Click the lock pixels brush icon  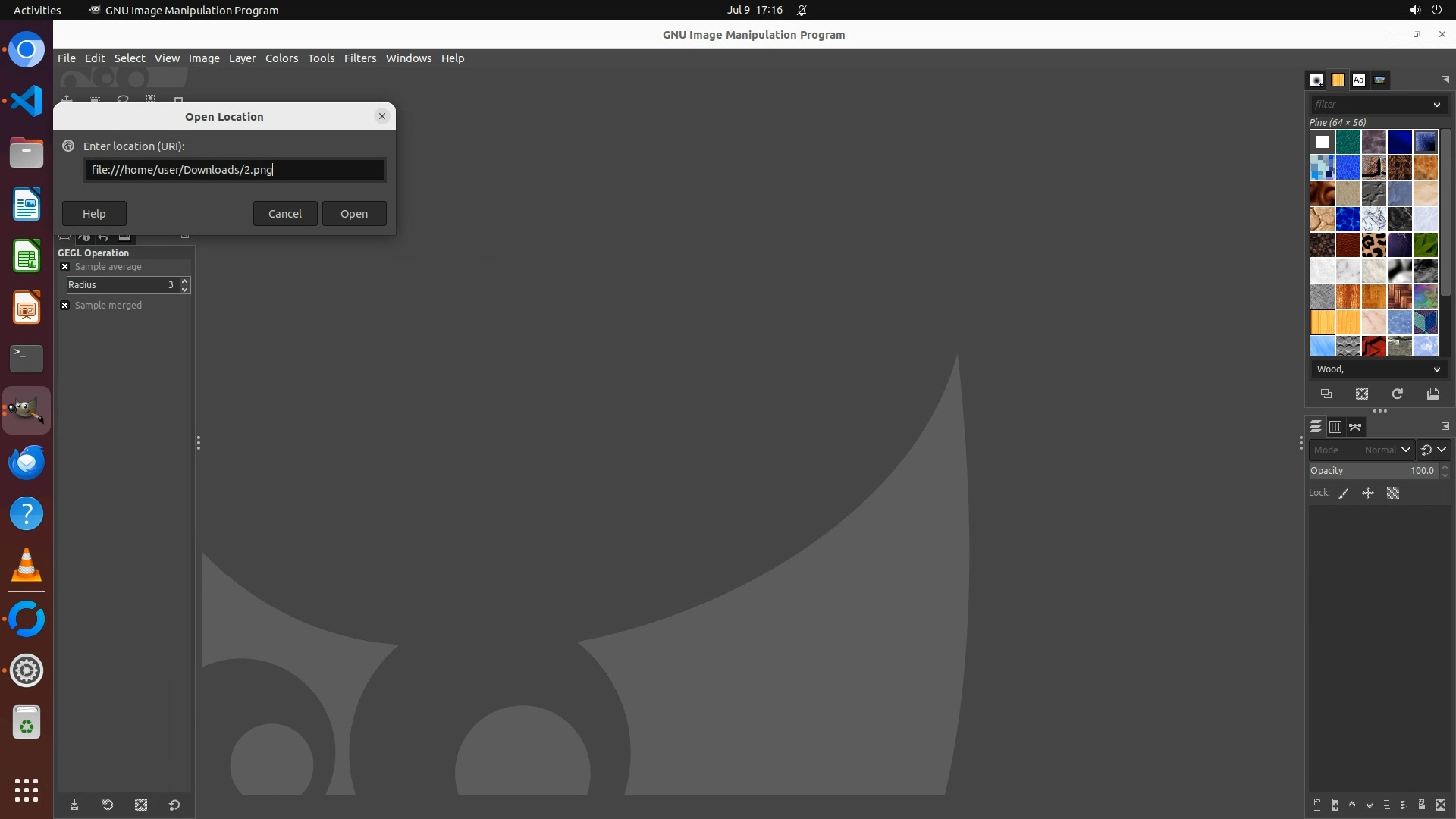pos(1344,493)
